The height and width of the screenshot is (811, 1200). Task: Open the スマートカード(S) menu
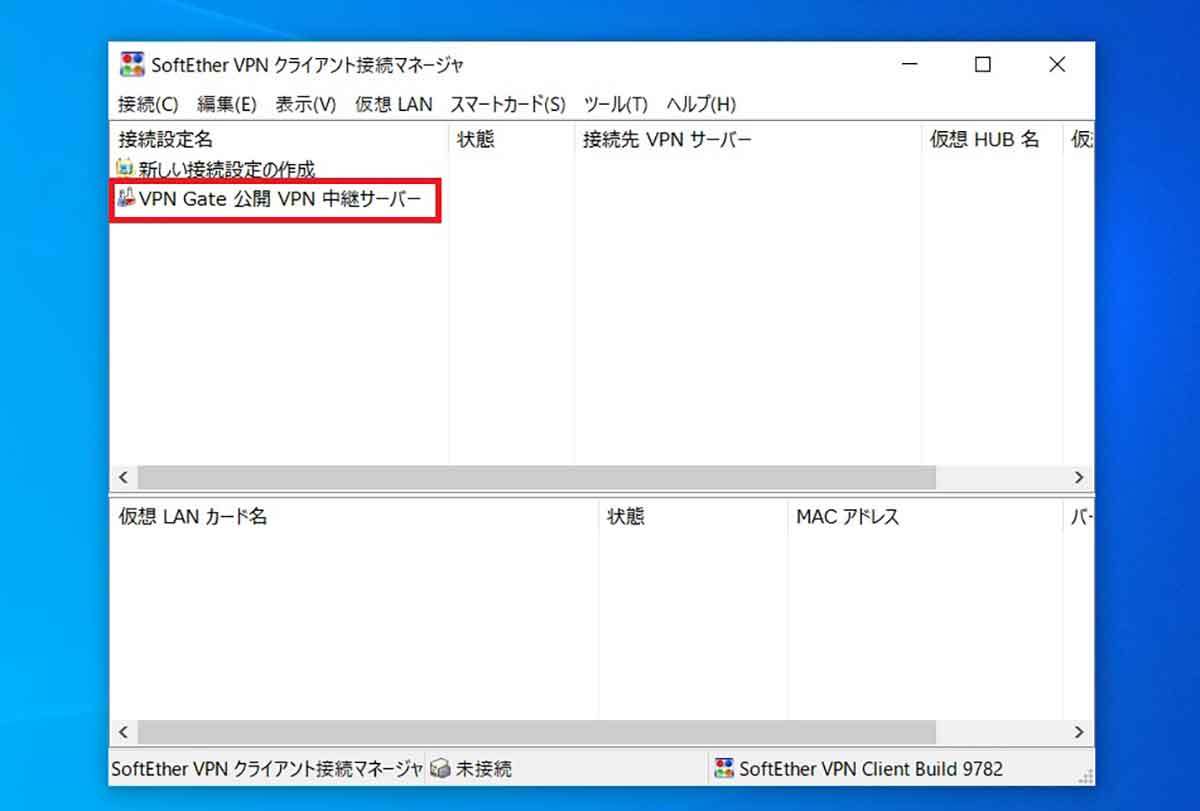[508, 104]
